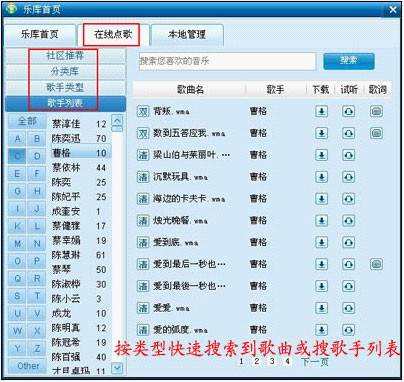Viewport: 404px width, 382px height.
Task: Click singer list scroll down arrow
Action: tap(117, 368)
